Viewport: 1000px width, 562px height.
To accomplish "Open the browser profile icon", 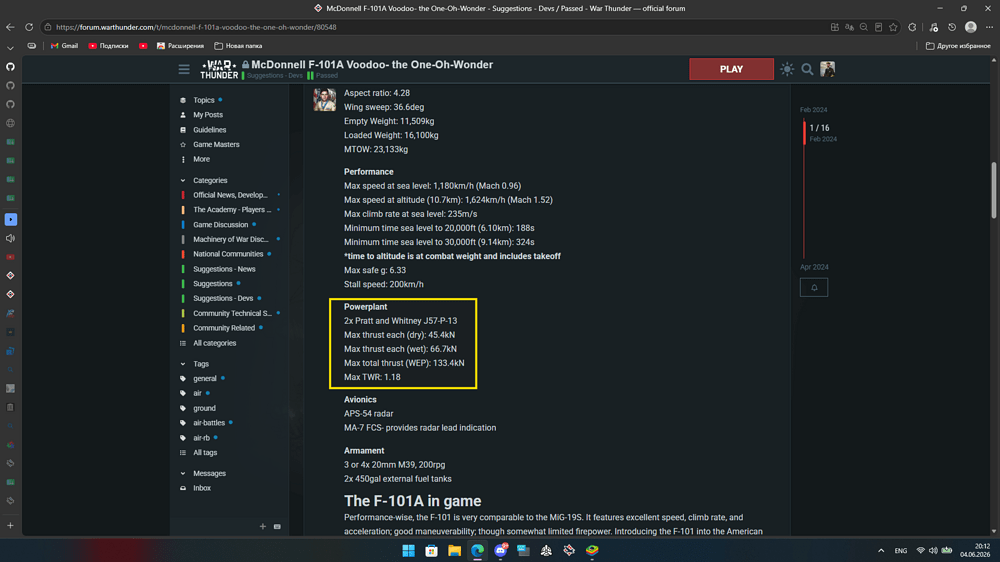I will (x=971, y=27).
